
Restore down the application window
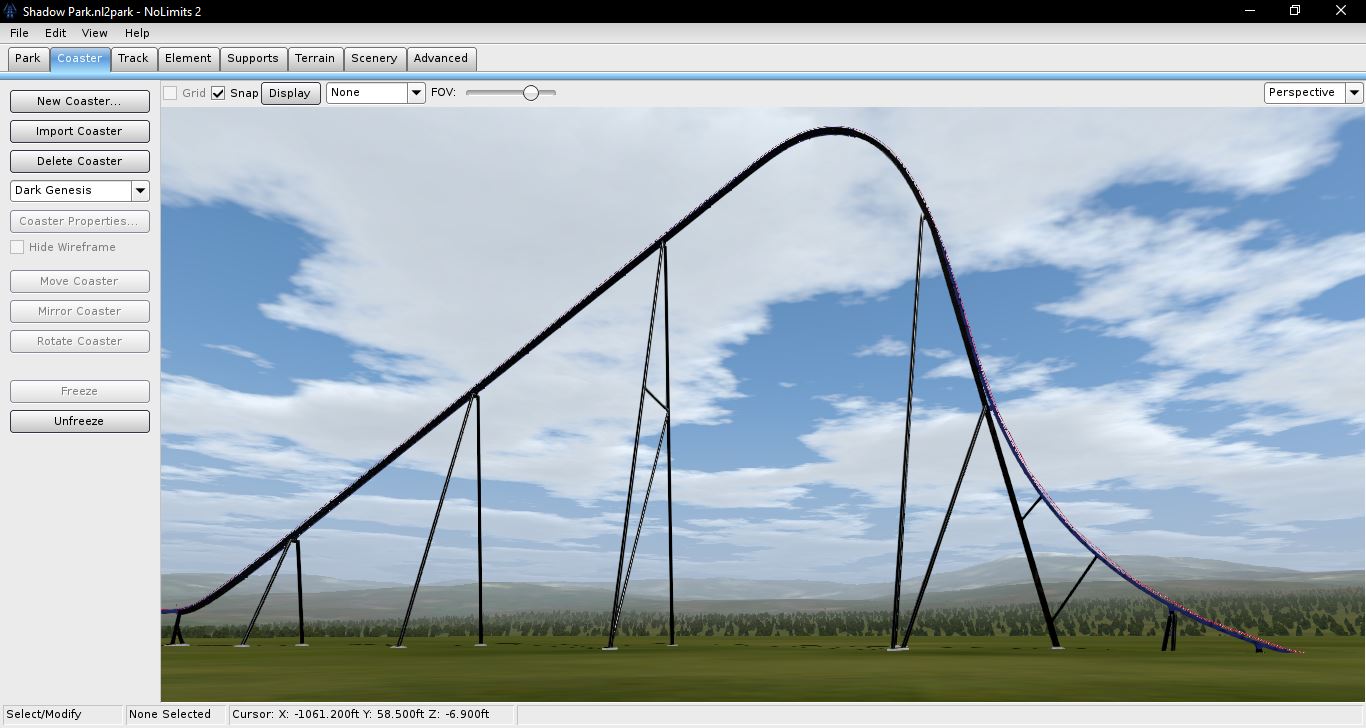click(1295, 11)
